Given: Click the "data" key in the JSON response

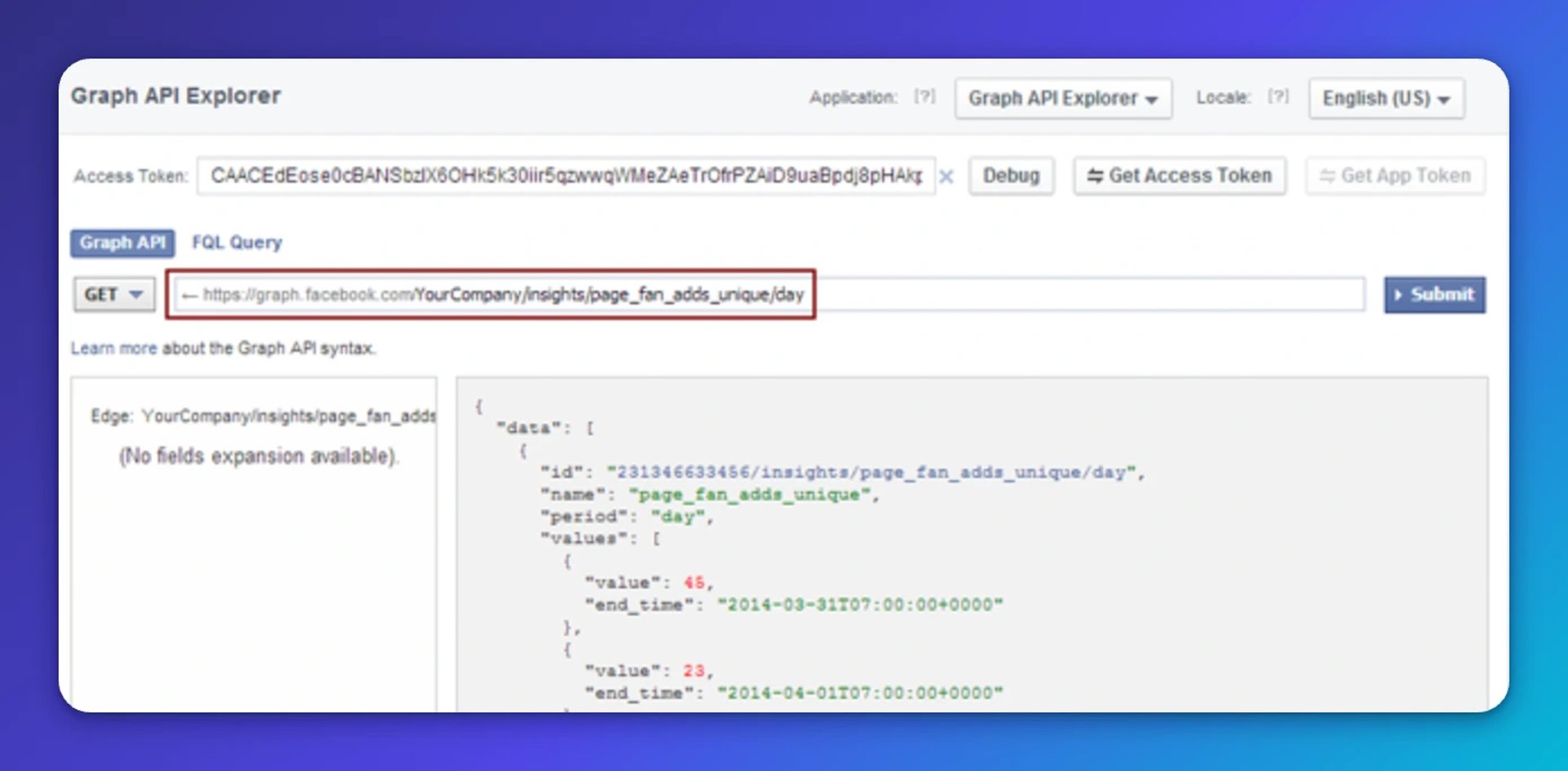Looking at the screenshot, I should [528, 428].
